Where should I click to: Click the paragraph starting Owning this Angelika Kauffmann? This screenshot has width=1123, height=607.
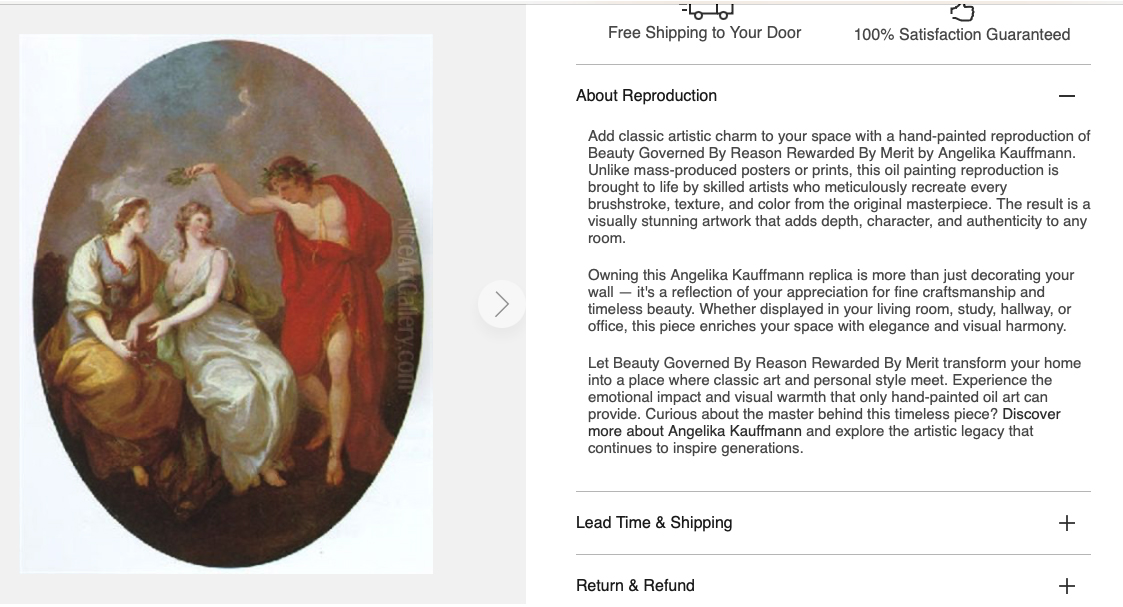[831, 301]
